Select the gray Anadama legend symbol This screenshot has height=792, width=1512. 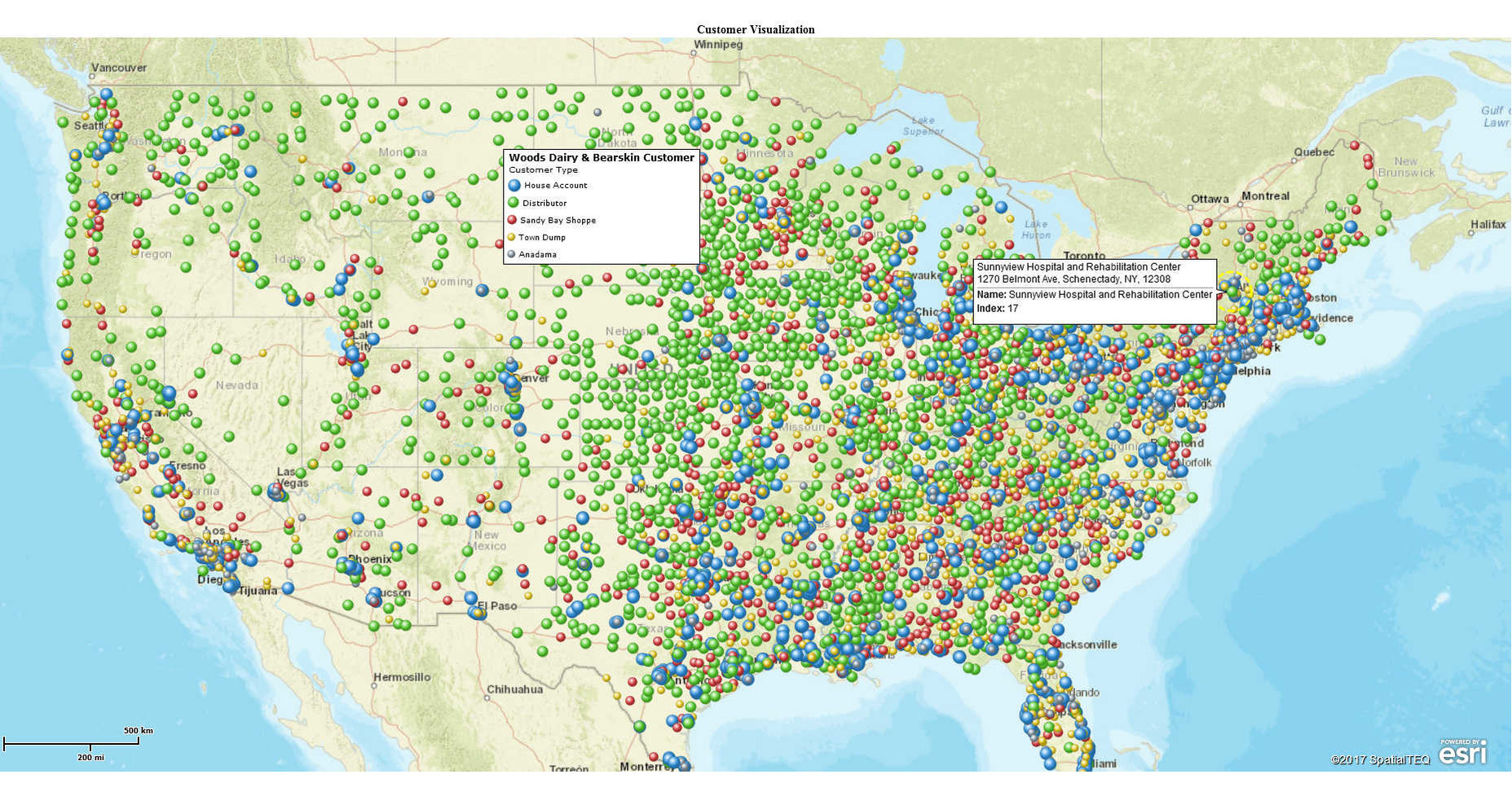512,254
